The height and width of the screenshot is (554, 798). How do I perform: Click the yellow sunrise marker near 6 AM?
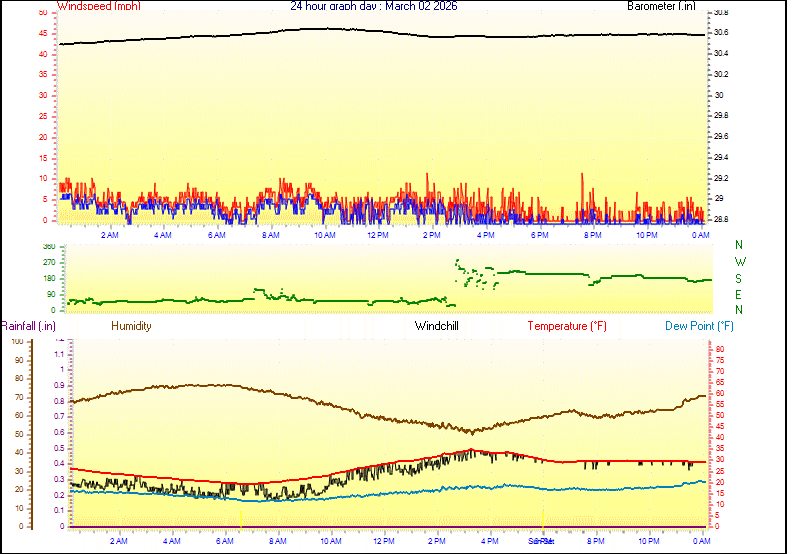(241, 520)
